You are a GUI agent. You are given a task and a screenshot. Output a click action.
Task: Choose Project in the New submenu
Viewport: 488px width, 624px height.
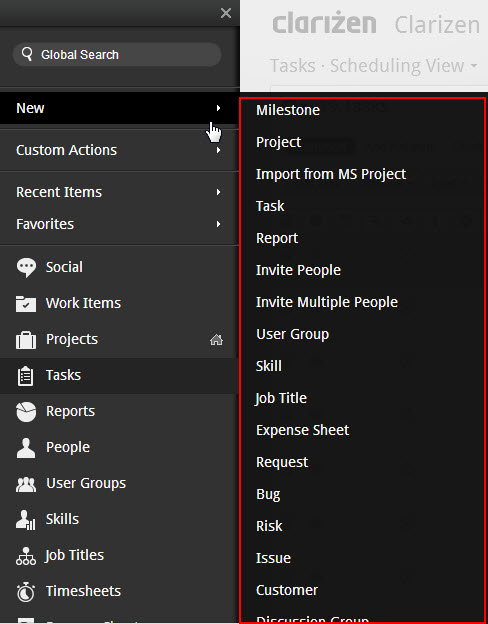tap(278, 142)
